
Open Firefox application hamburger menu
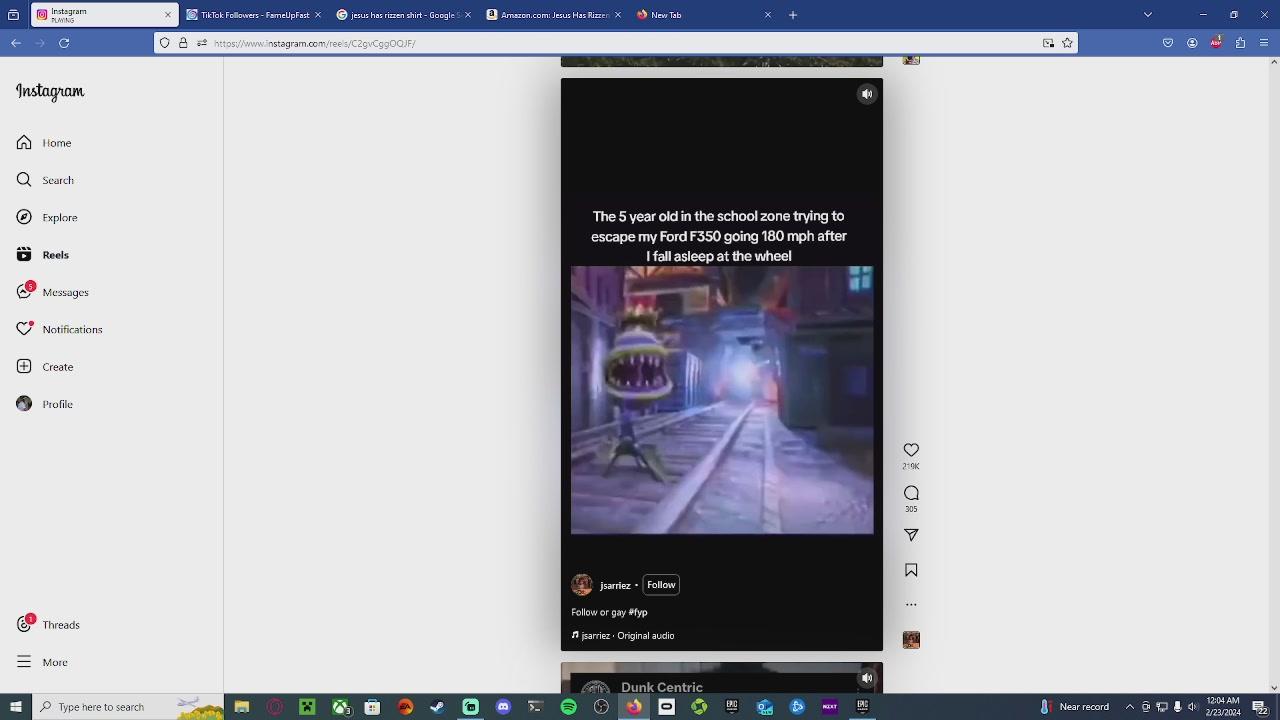tap(1264, 43)
